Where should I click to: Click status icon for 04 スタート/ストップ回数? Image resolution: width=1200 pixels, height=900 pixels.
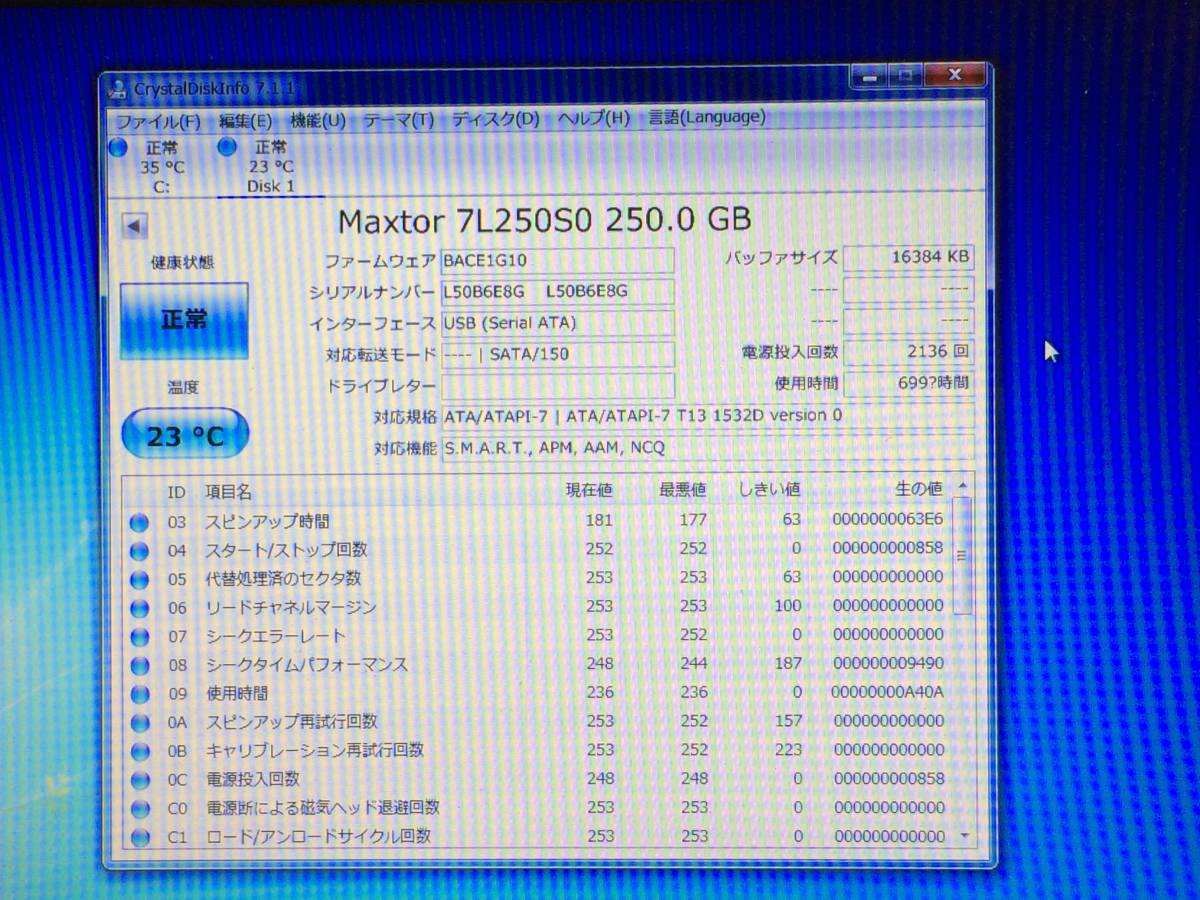[x=139, y=551]
